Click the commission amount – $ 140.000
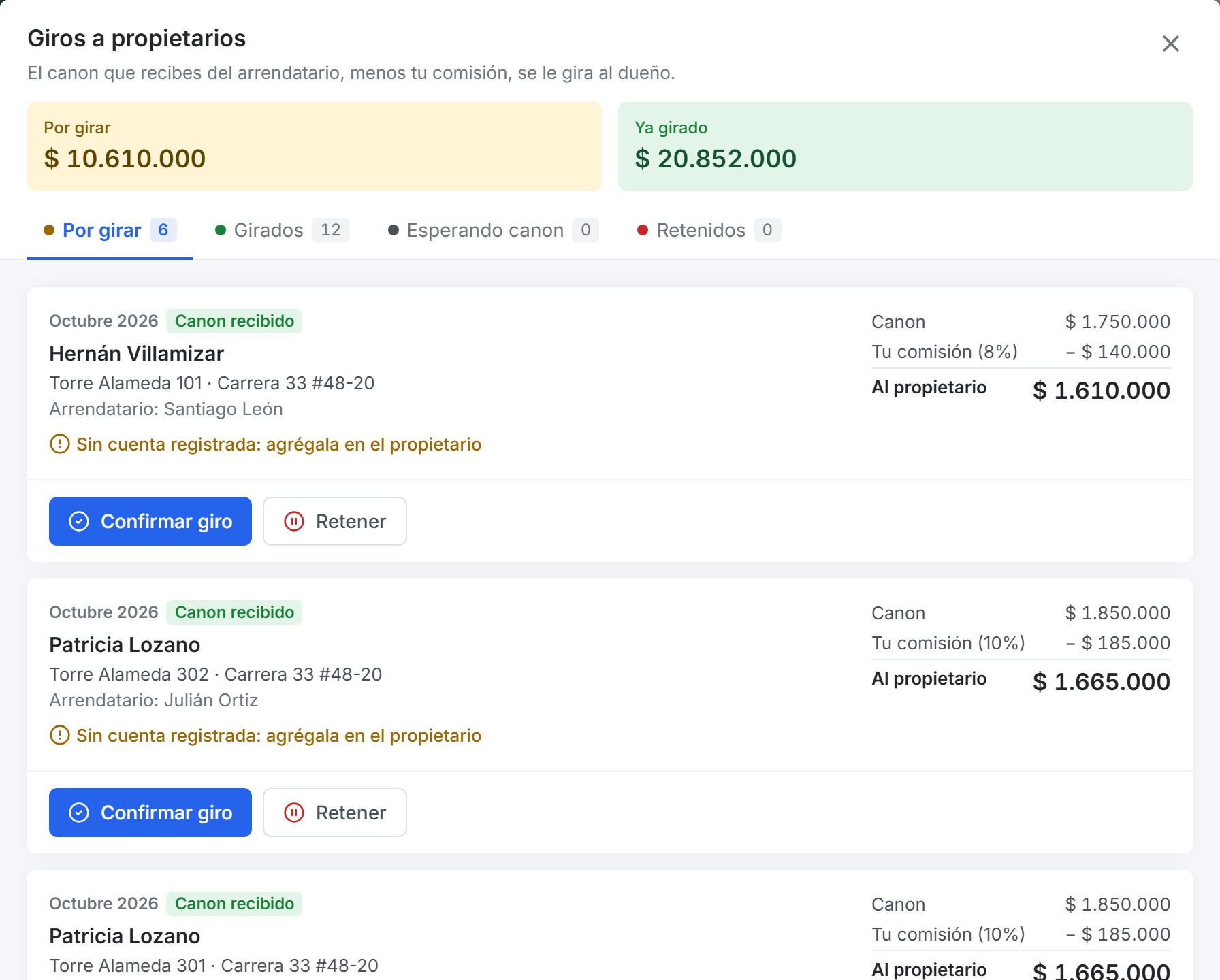Screen dimensions: 1220x980 pos(1118,352)
